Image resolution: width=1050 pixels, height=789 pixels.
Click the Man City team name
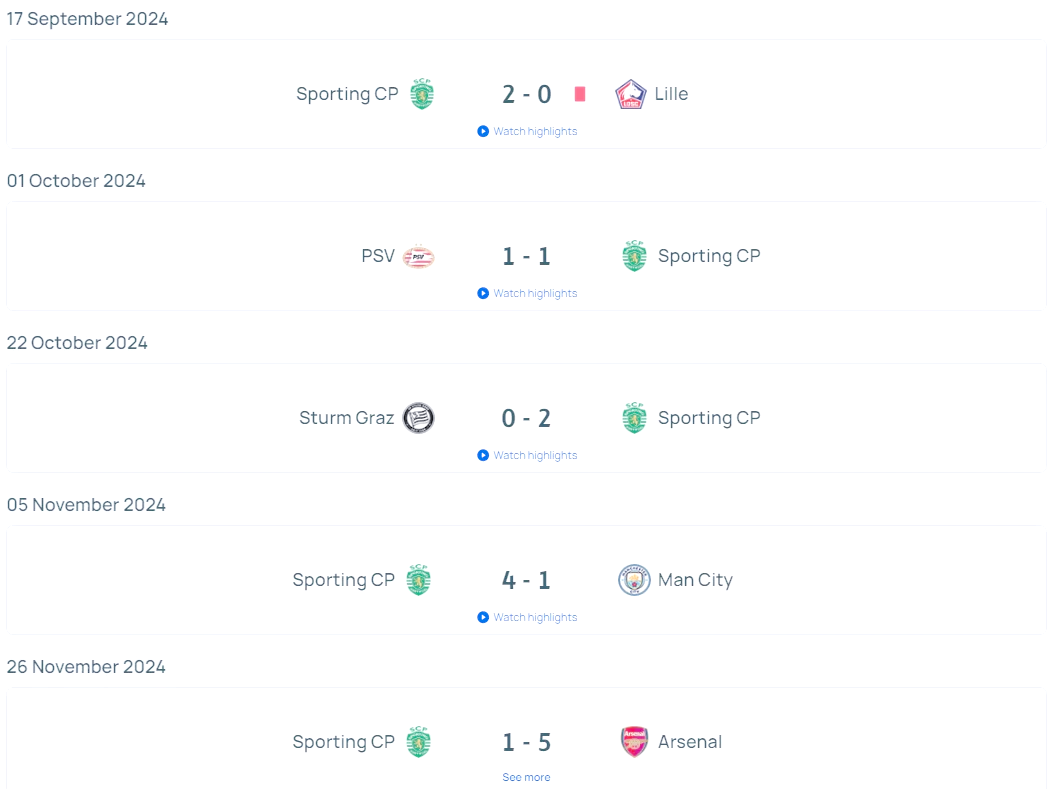(x=695, y=580)
